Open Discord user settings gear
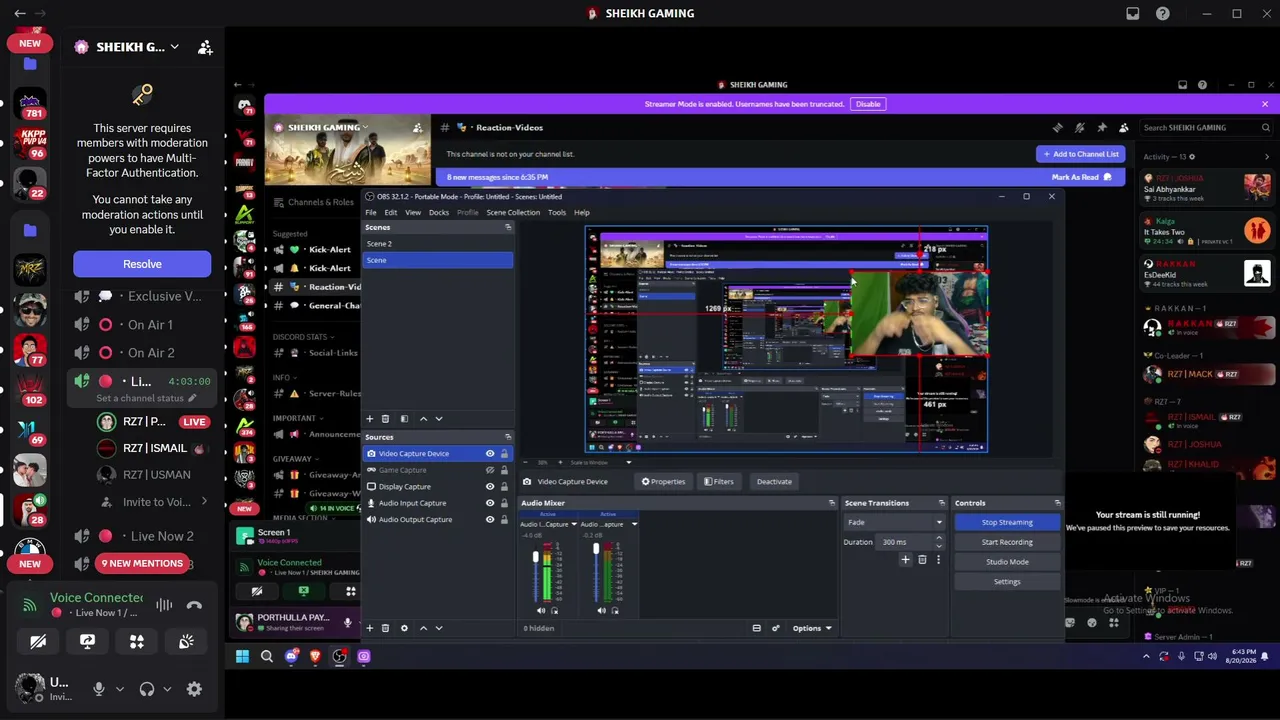 194,689
